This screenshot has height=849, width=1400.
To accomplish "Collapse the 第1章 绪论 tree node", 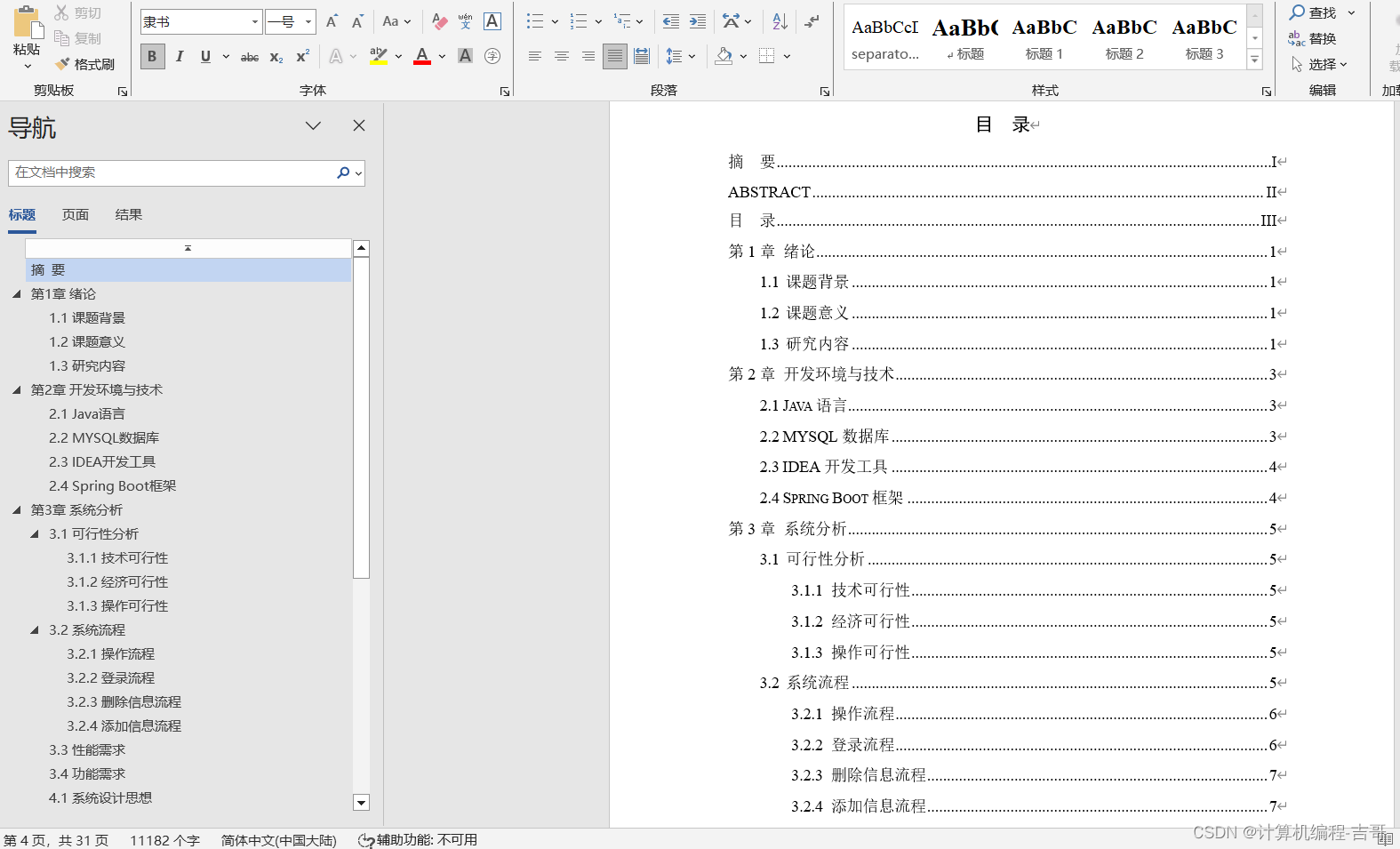I will (16, 293).
